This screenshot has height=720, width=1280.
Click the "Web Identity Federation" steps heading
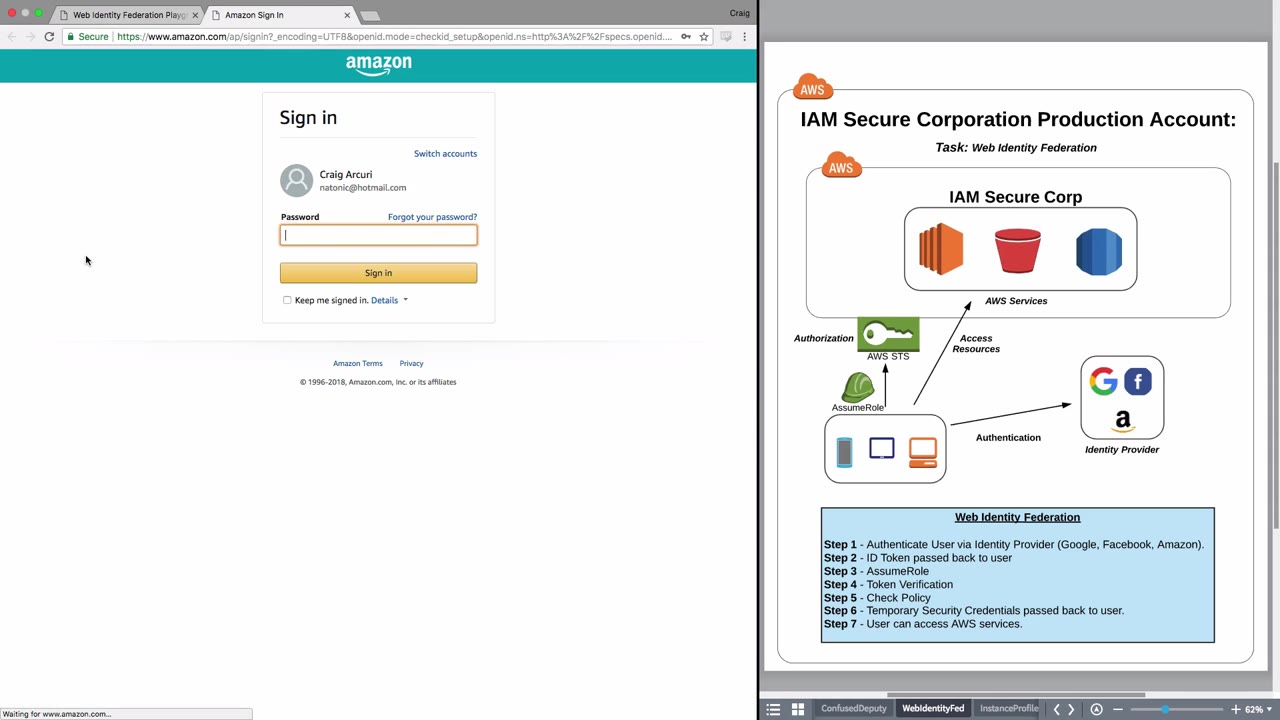point(1017,518)
